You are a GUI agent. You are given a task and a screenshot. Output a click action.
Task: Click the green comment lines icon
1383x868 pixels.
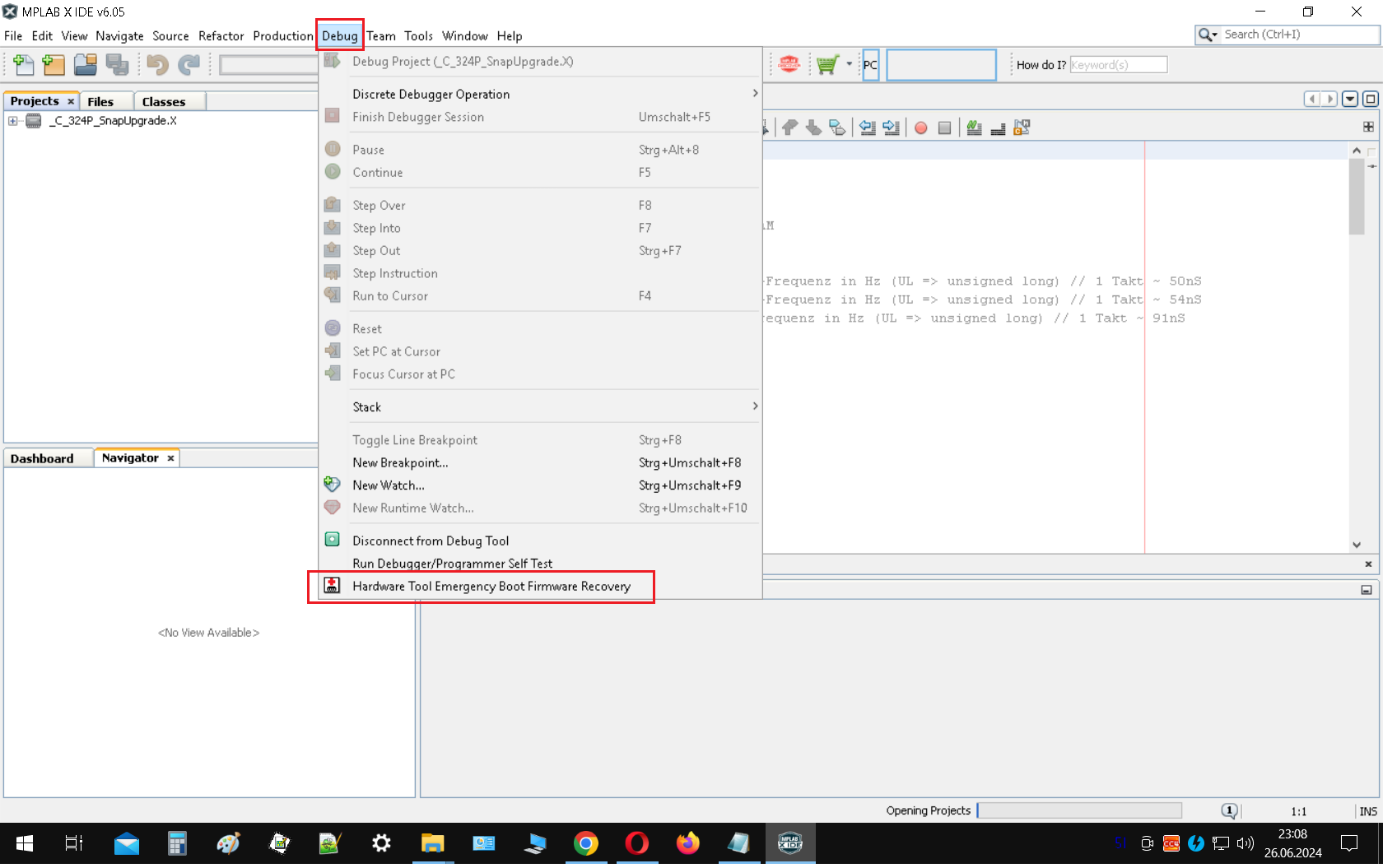click(x=974, y=128)
